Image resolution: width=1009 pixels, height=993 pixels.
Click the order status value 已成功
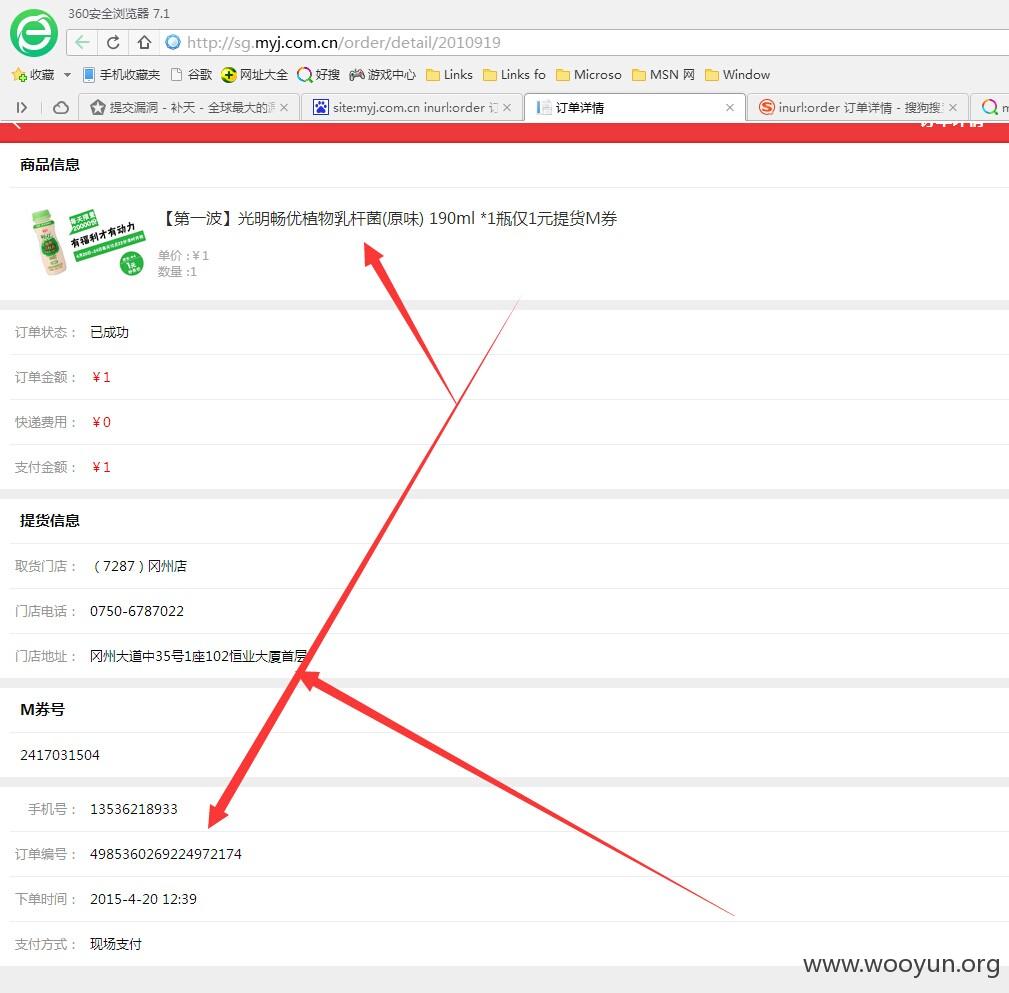coord(109,332)
